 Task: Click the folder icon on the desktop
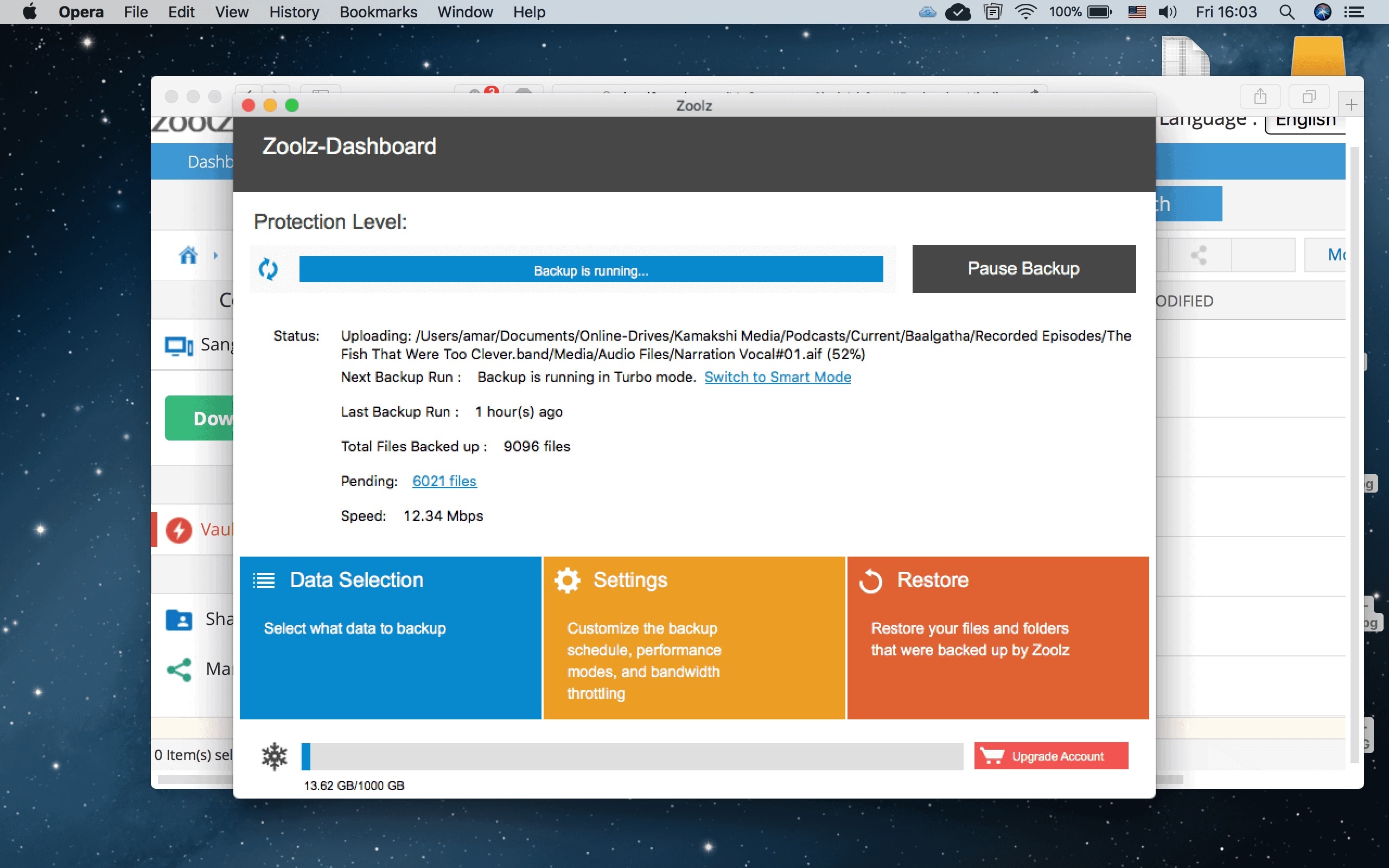[x=1318, y=56]
